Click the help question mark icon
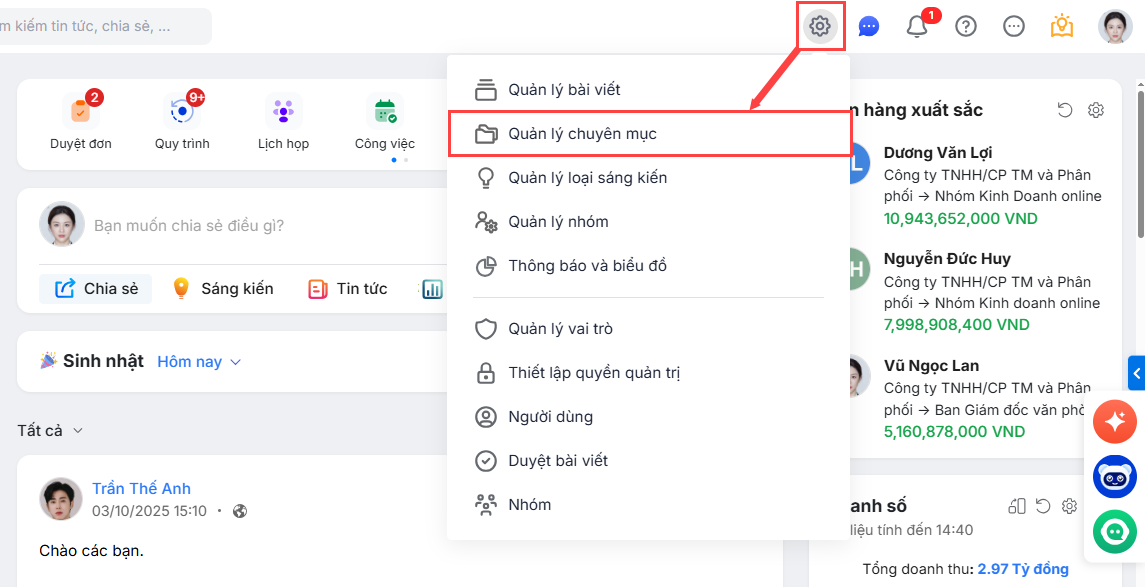Screen dimensions: 1145x587 coord(966,27)
